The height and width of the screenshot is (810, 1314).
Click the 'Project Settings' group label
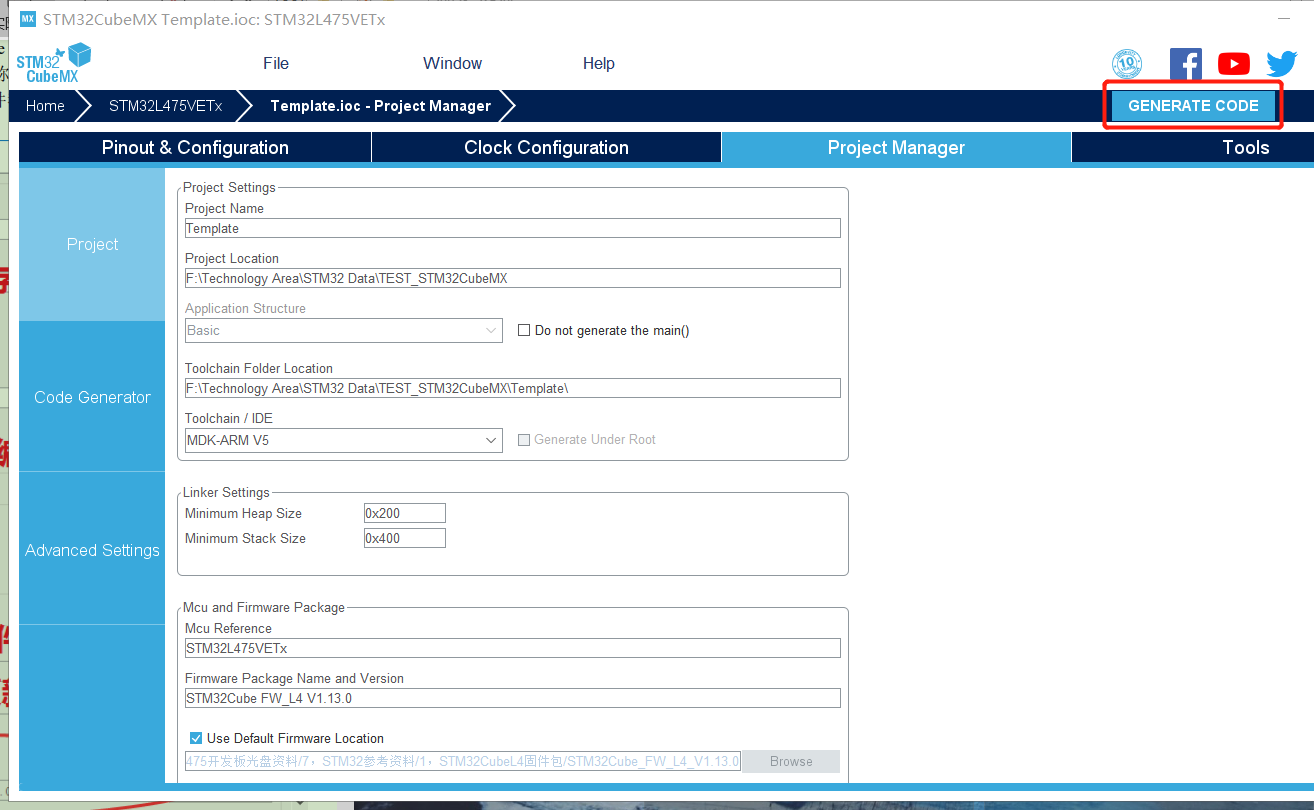(229, 187)
